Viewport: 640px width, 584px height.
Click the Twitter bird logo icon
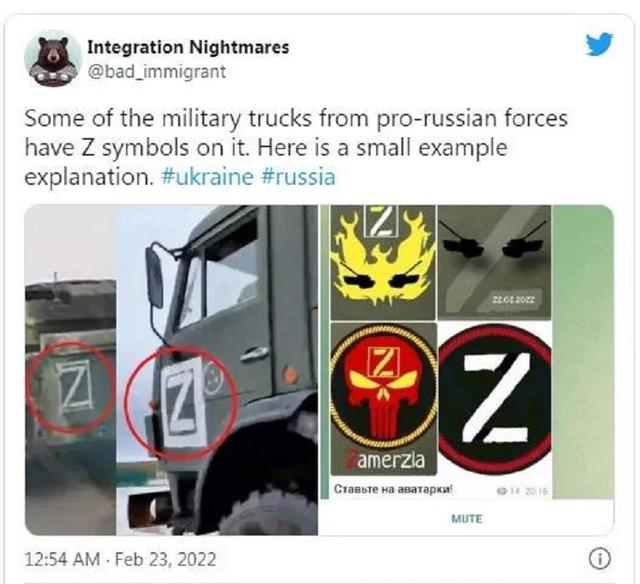[599, 44]
